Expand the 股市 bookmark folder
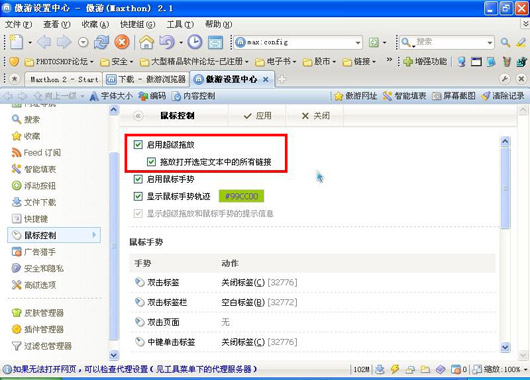The width and height of the screenshot is (530, 380). click(319, 62)
